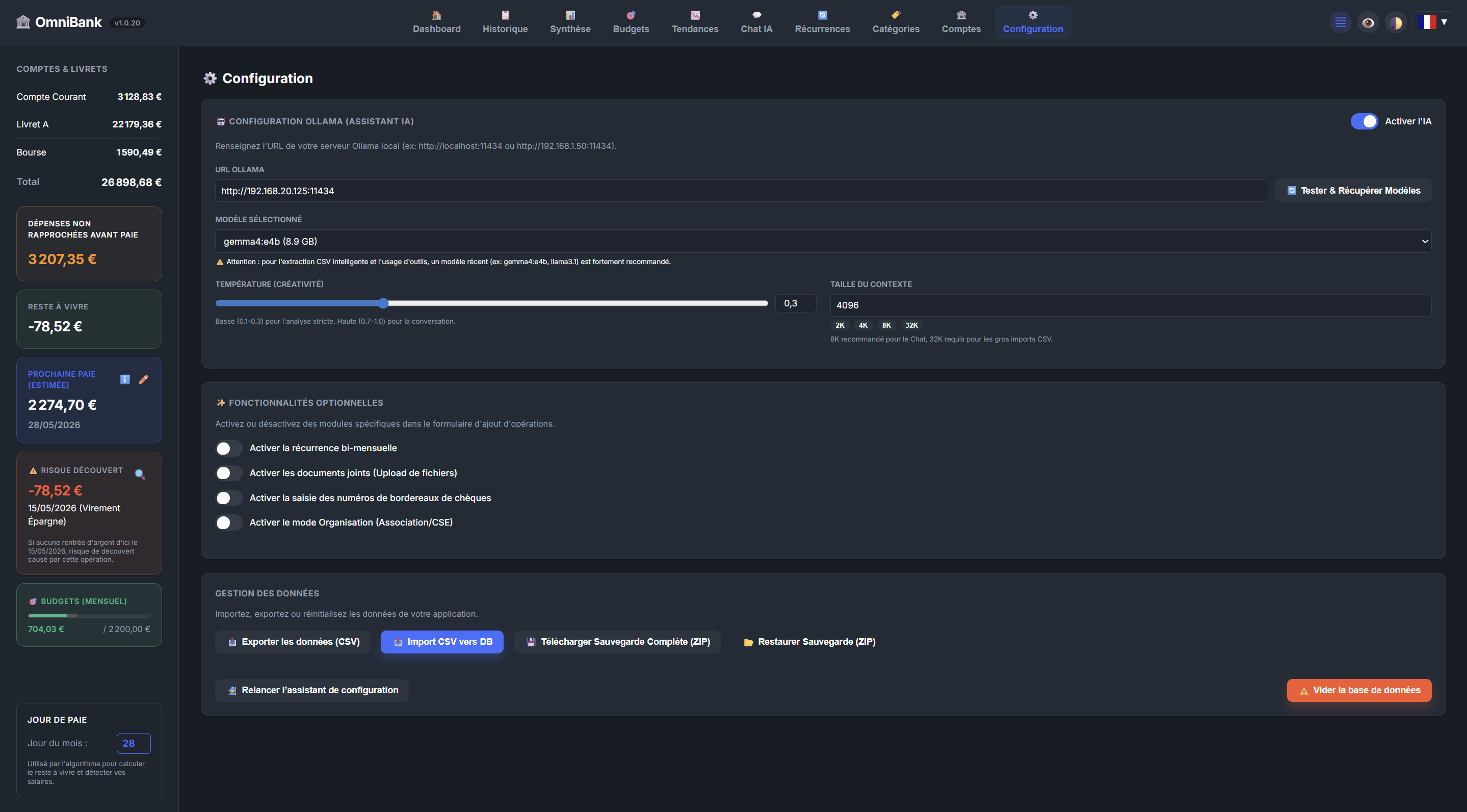
Task: Adjust the Température slider
Action: pyautogui.click(x=491, y=303)
